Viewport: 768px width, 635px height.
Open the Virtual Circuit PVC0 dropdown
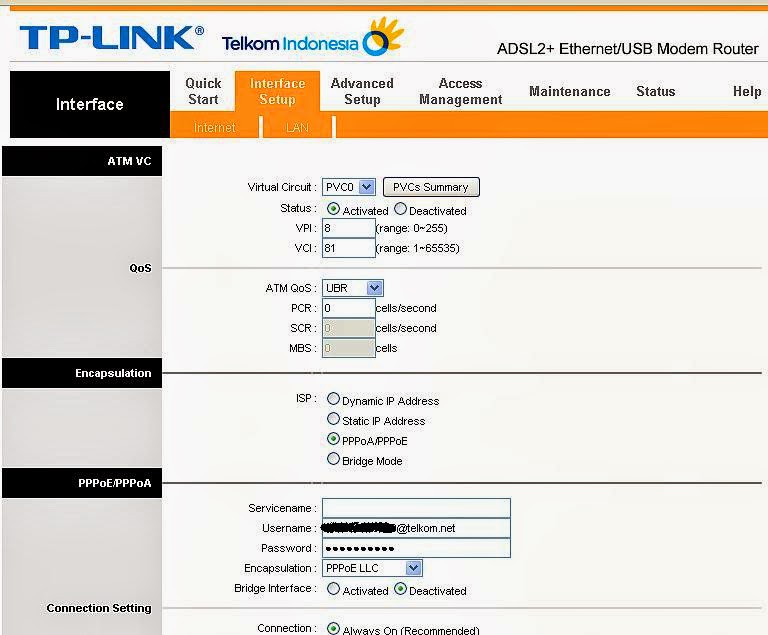(x=349, y=187)
